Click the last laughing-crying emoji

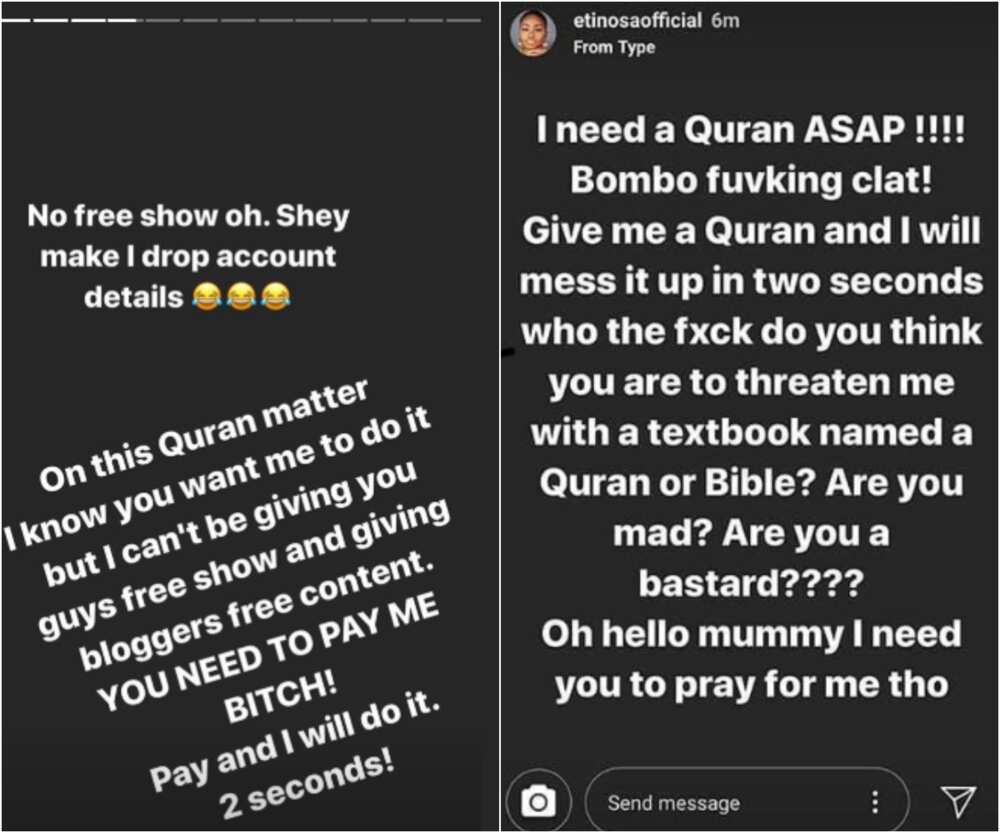[276, 297]
